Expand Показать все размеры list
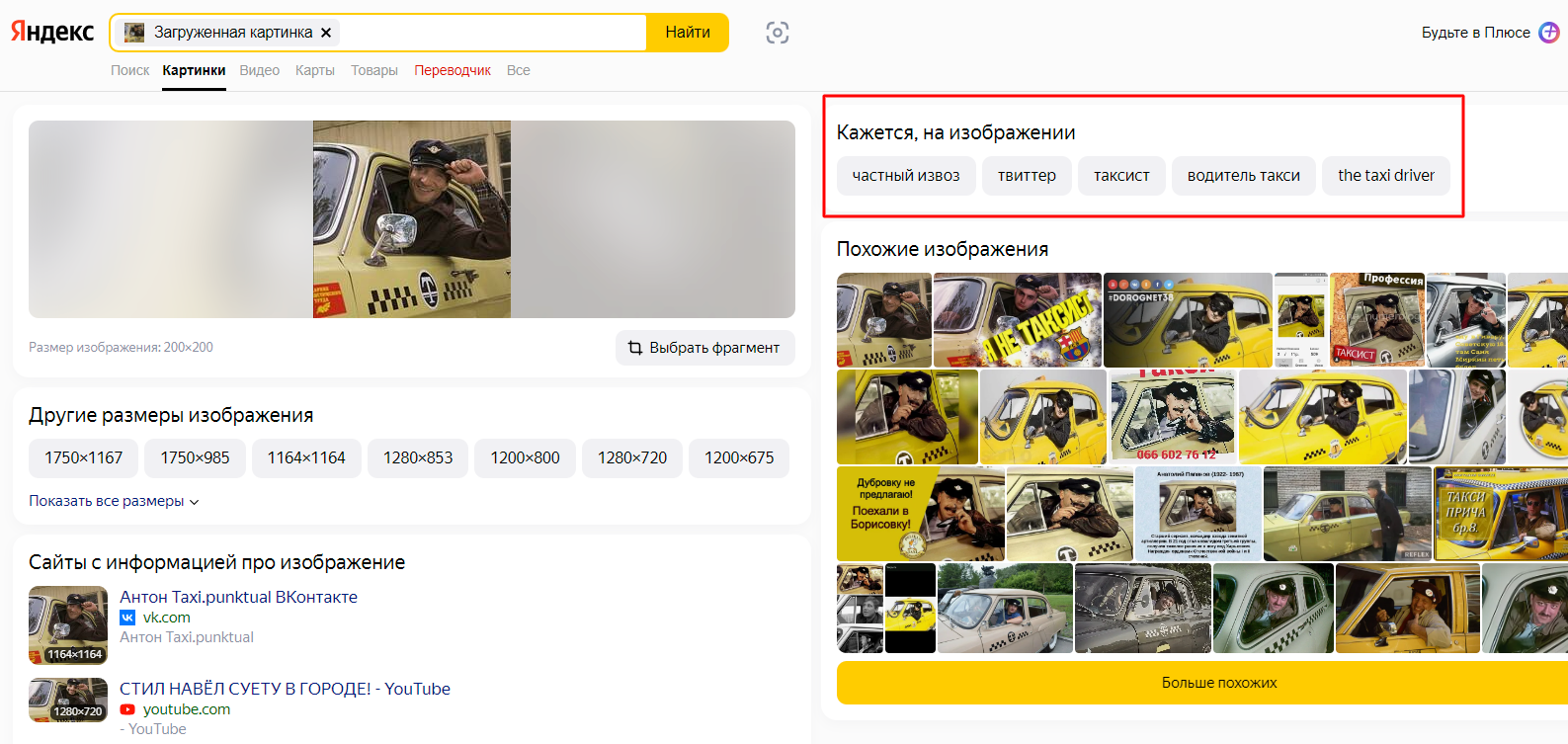Screen dimensions: 1568x744 coord(114,501)
